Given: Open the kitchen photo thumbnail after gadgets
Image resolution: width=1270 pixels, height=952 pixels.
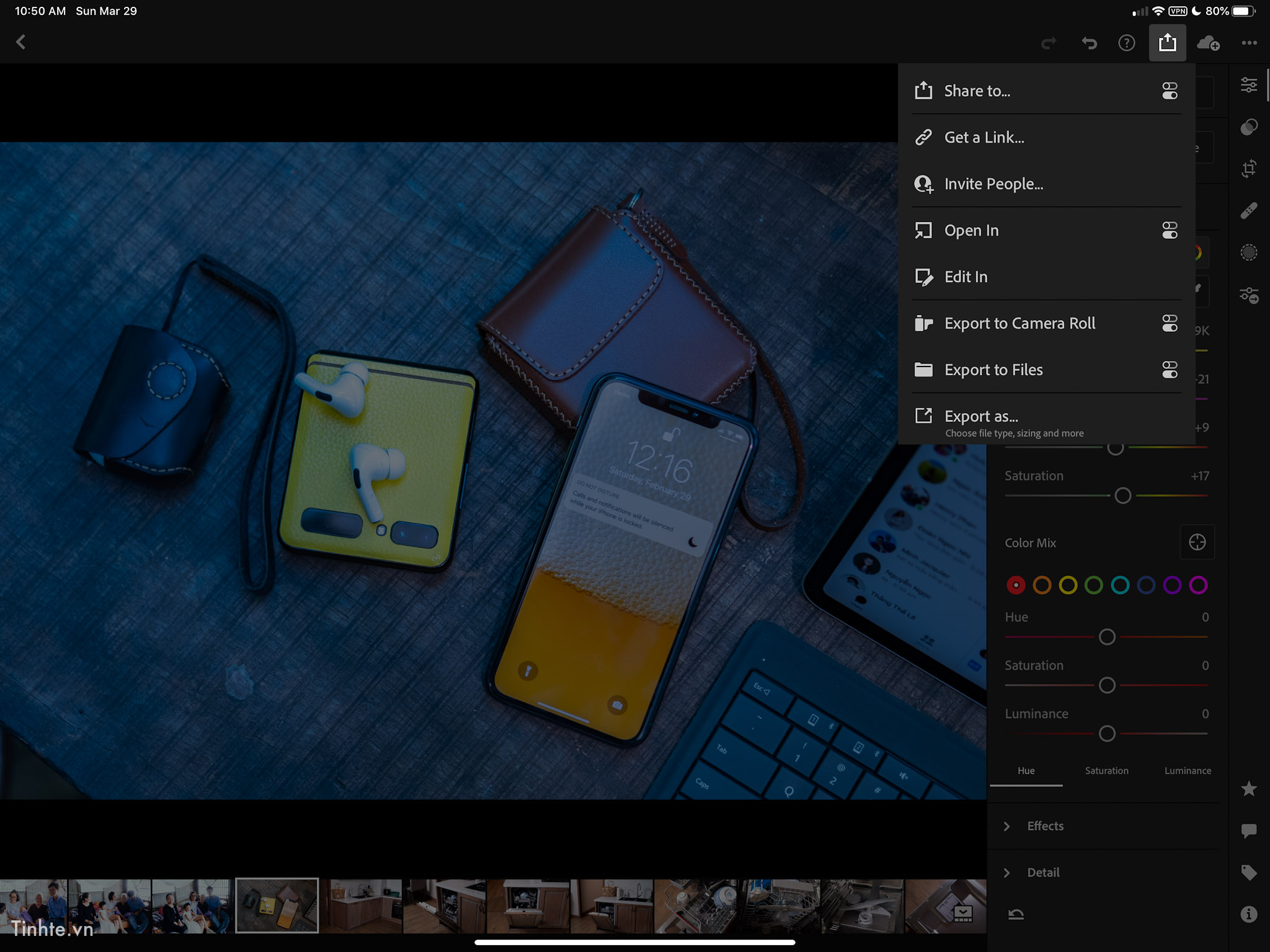Looking at the screenshot, I should click(360, 906).
